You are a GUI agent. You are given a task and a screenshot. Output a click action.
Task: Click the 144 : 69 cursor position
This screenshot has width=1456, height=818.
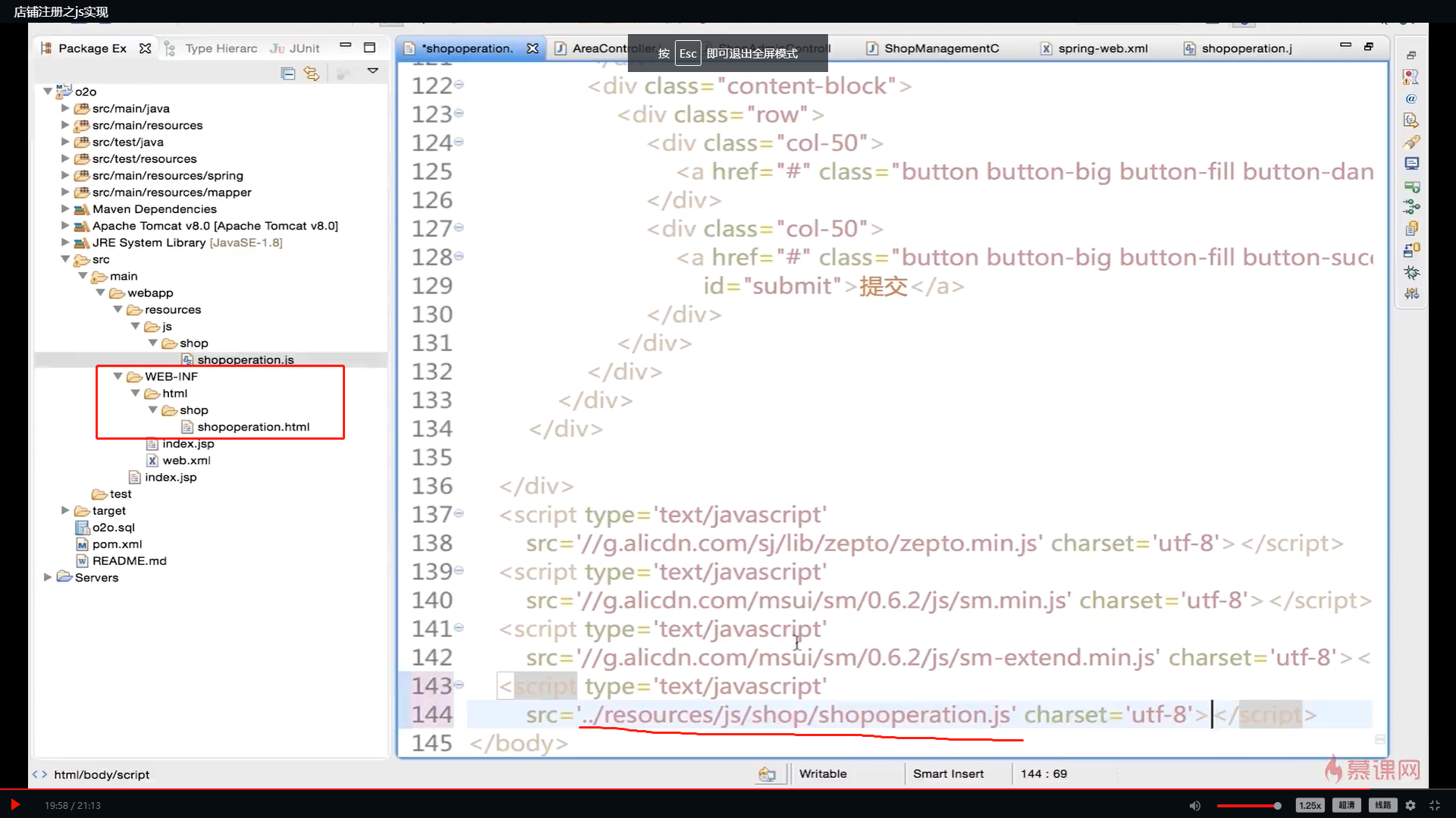(1043, 774)
